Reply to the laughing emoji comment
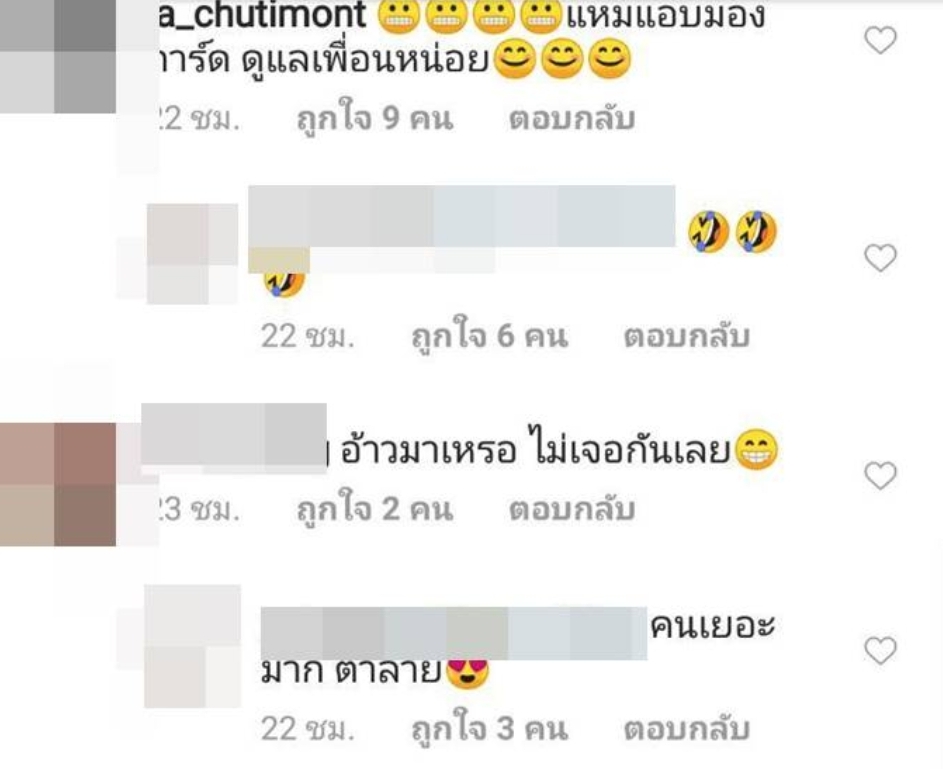The width and height of the screenshot is (943, 769). [687, 336]
